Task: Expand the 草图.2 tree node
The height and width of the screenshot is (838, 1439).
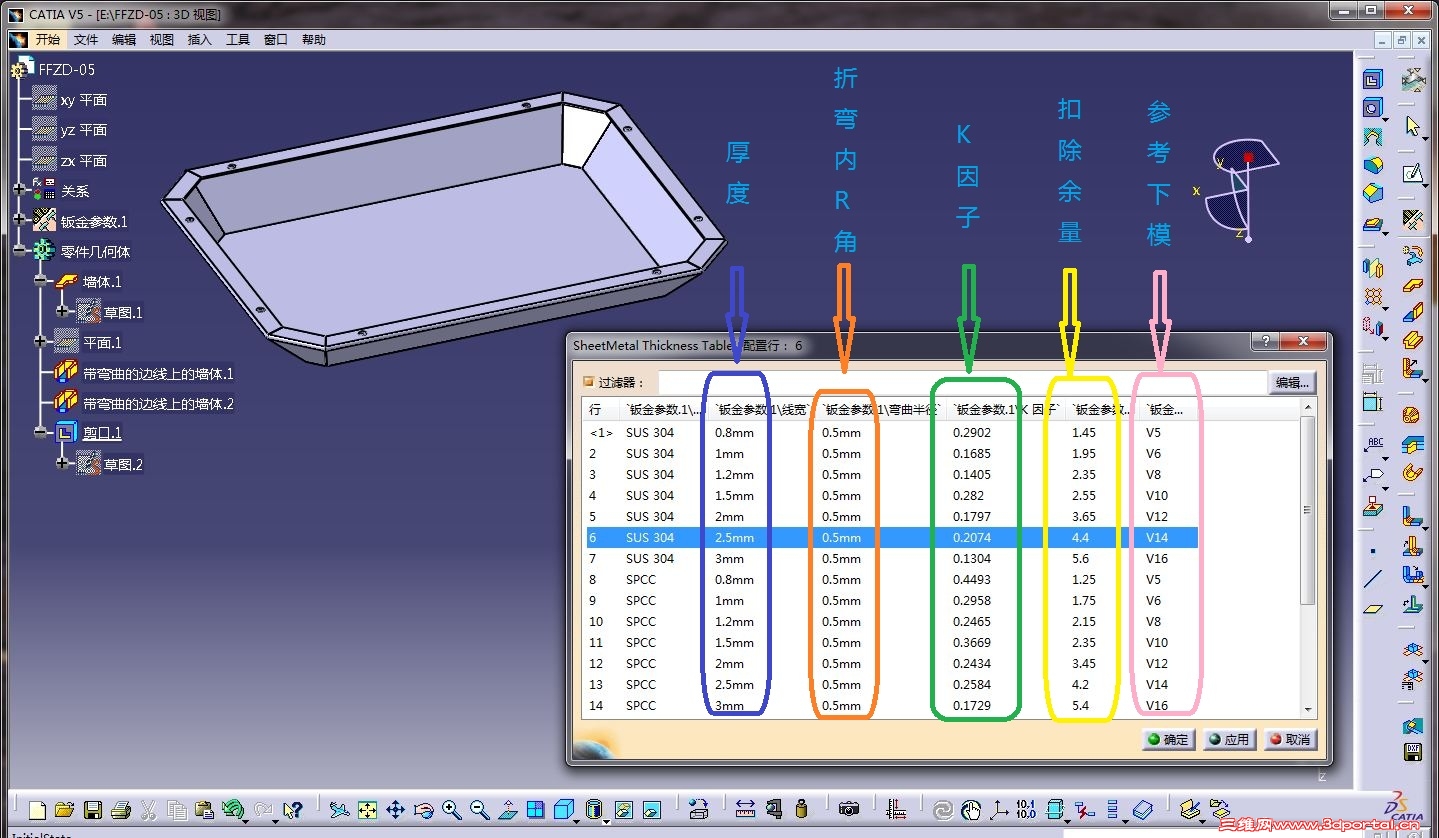Action: coord(62,464)
